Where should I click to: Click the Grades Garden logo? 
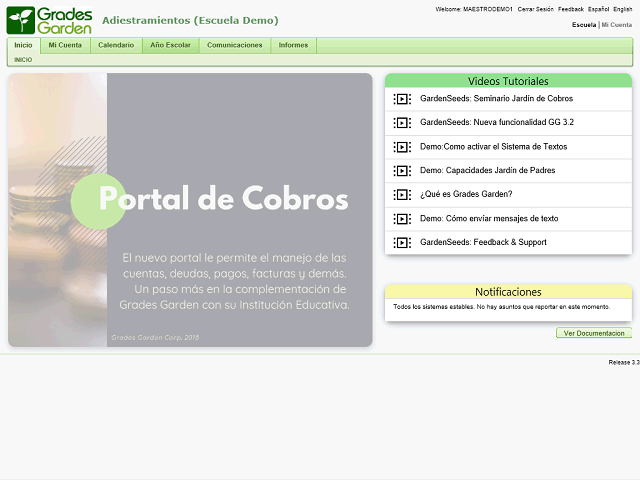(49, 20)
